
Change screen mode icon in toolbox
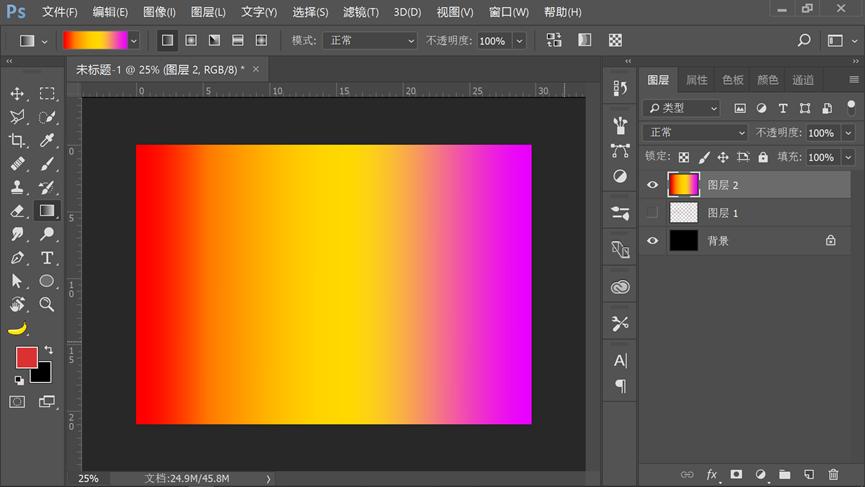click(x=47, y=402)
